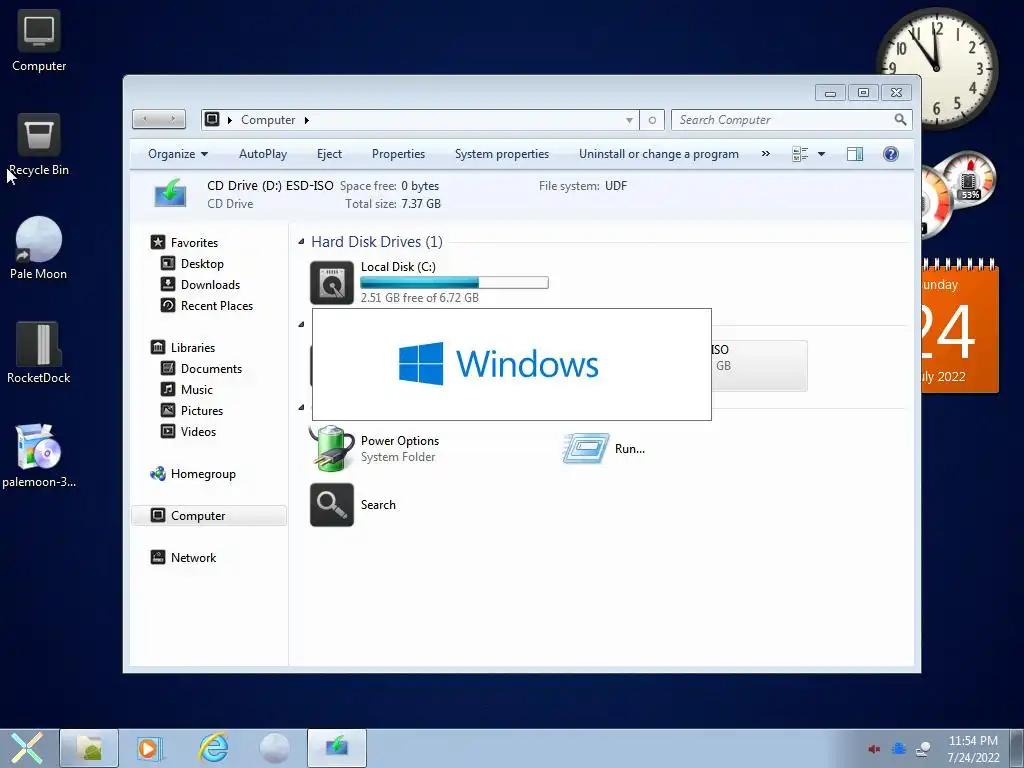Click the search magnifier in Search Computer box
Viewport: 1024px width, 768px height.
tap(900, 120)
